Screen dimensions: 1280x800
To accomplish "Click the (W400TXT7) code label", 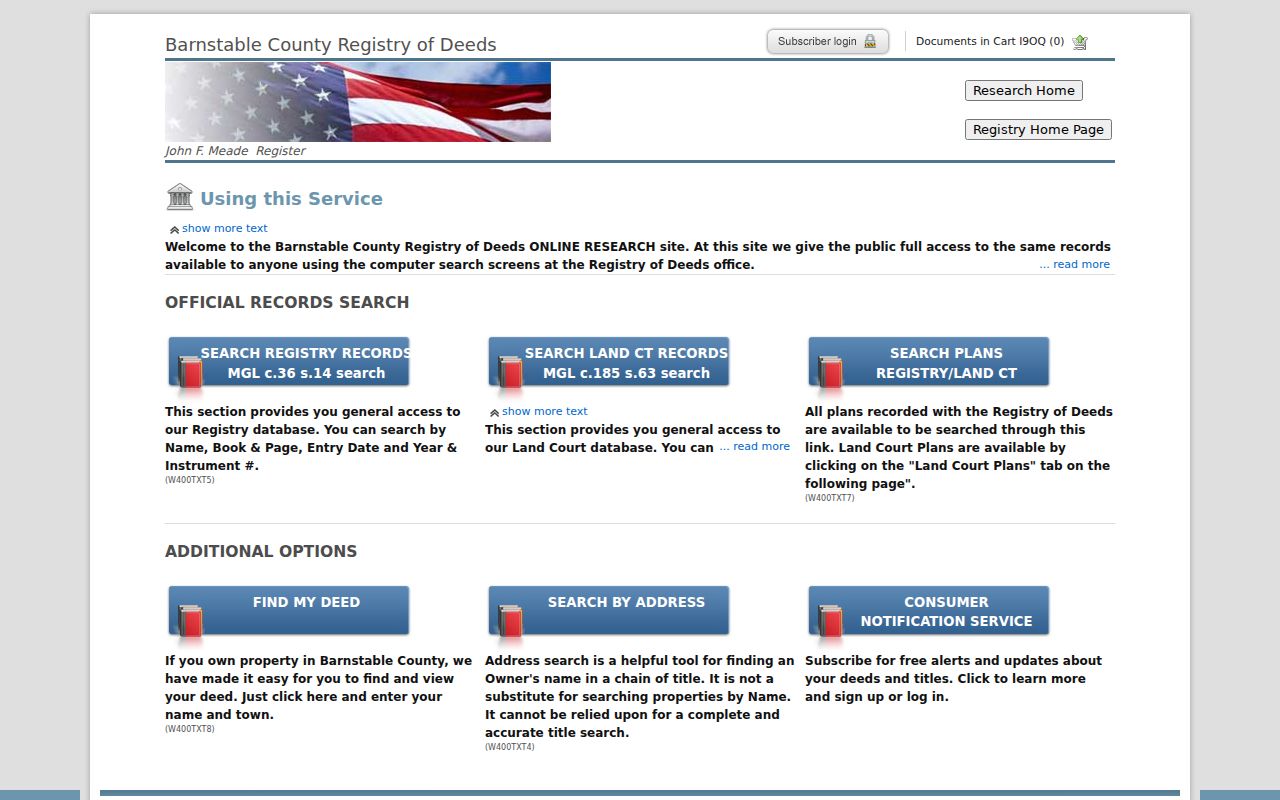I will (x=830, y=498).
